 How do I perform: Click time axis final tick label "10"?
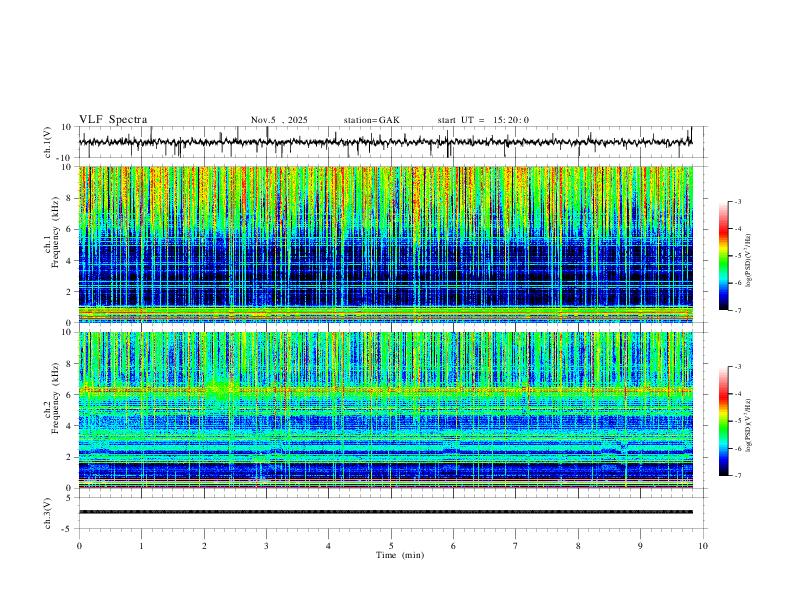(703, 546)
